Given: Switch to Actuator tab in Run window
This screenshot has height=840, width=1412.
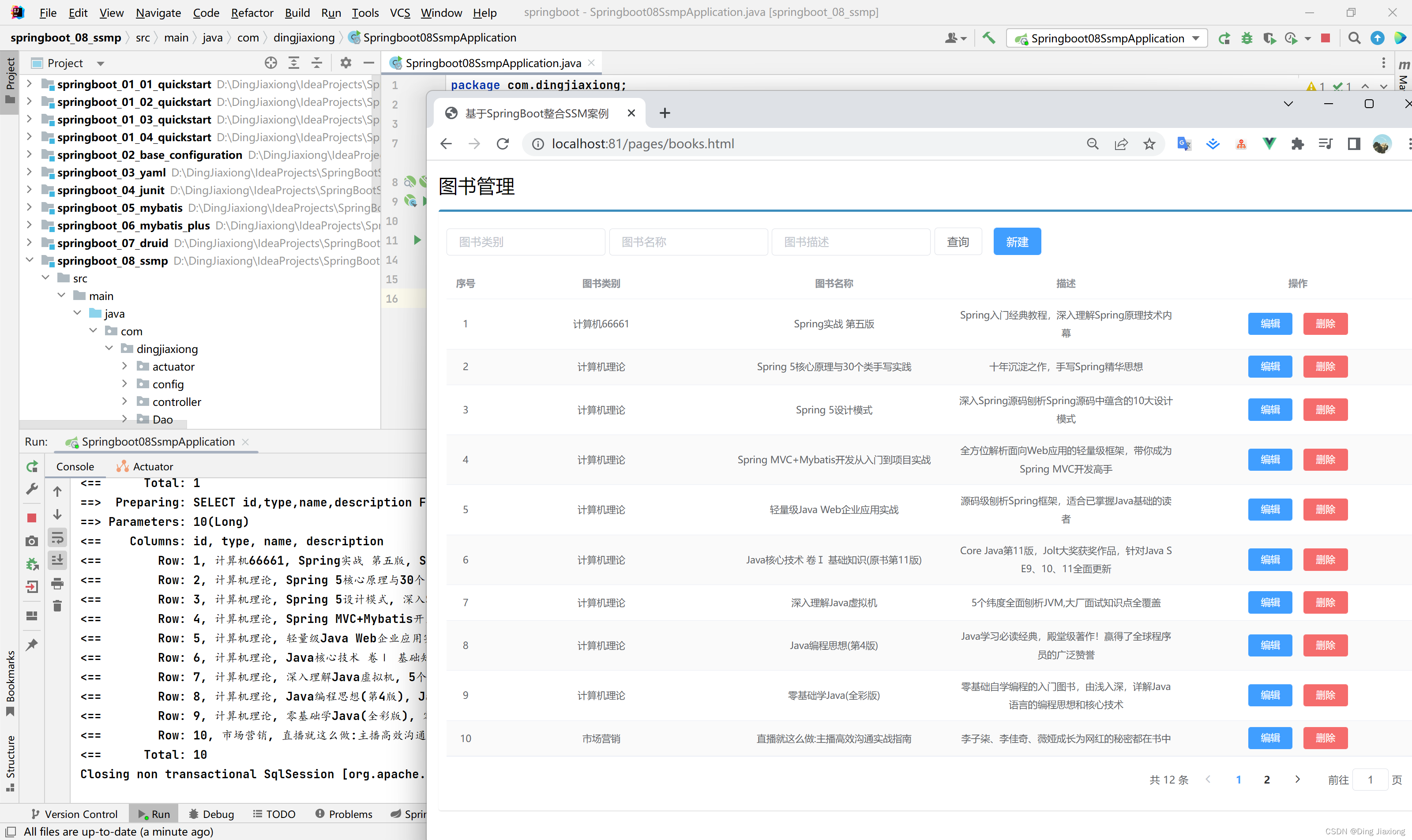Looking at the screenshot, I should [145, 466].
